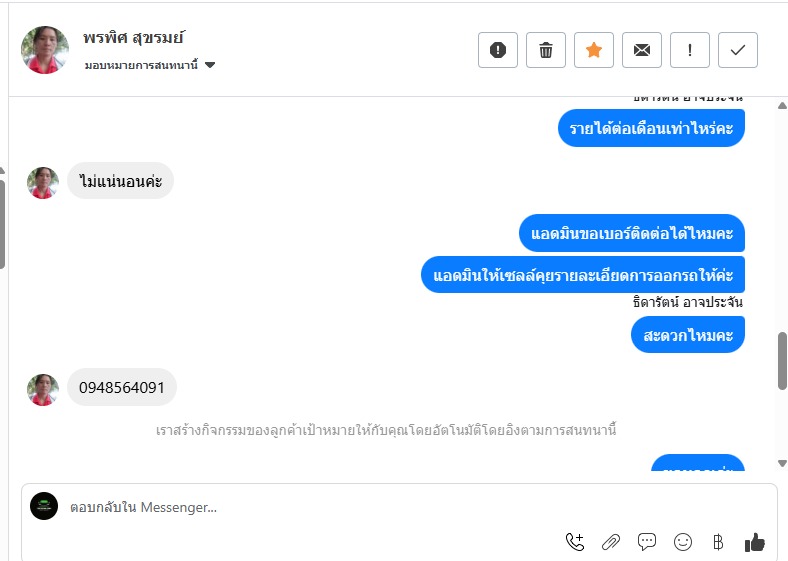Viewport: 788px width, 561px height.
Task: Open saved replies via the speech bubble icon
Action: [646, 541]
